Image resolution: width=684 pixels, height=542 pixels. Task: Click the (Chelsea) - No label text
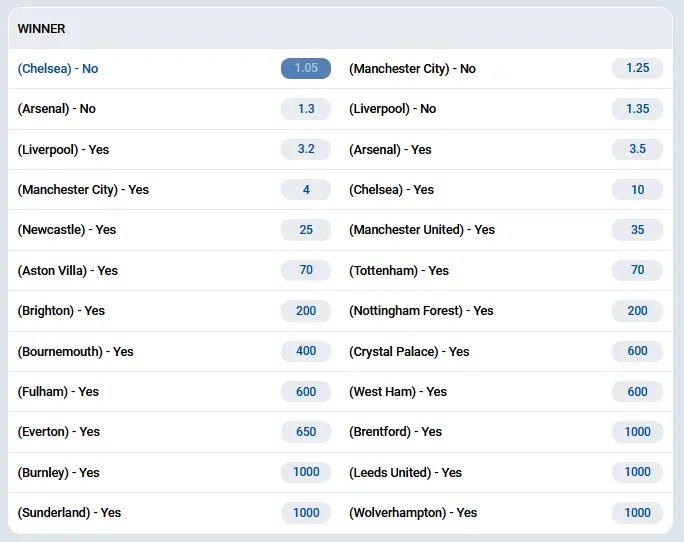coord(58,69)
